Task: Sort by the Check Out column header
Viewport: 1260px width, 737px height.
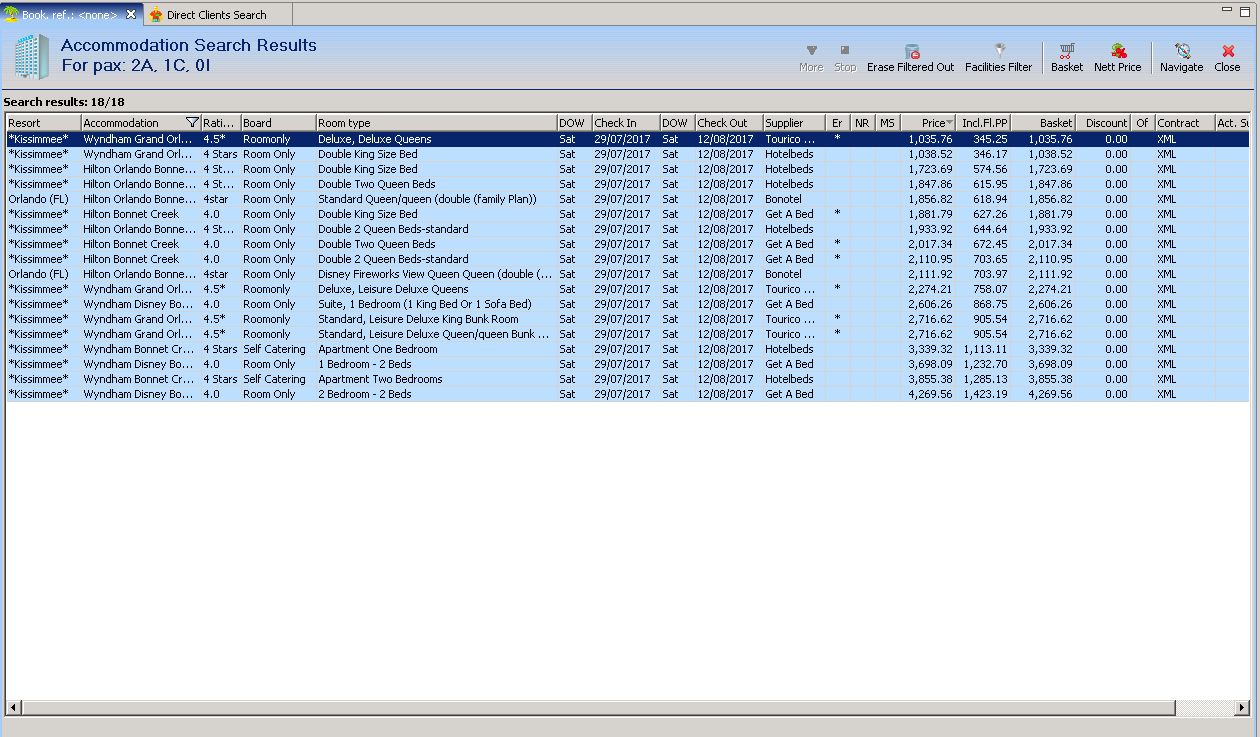Action: click(x=729, y=123)
